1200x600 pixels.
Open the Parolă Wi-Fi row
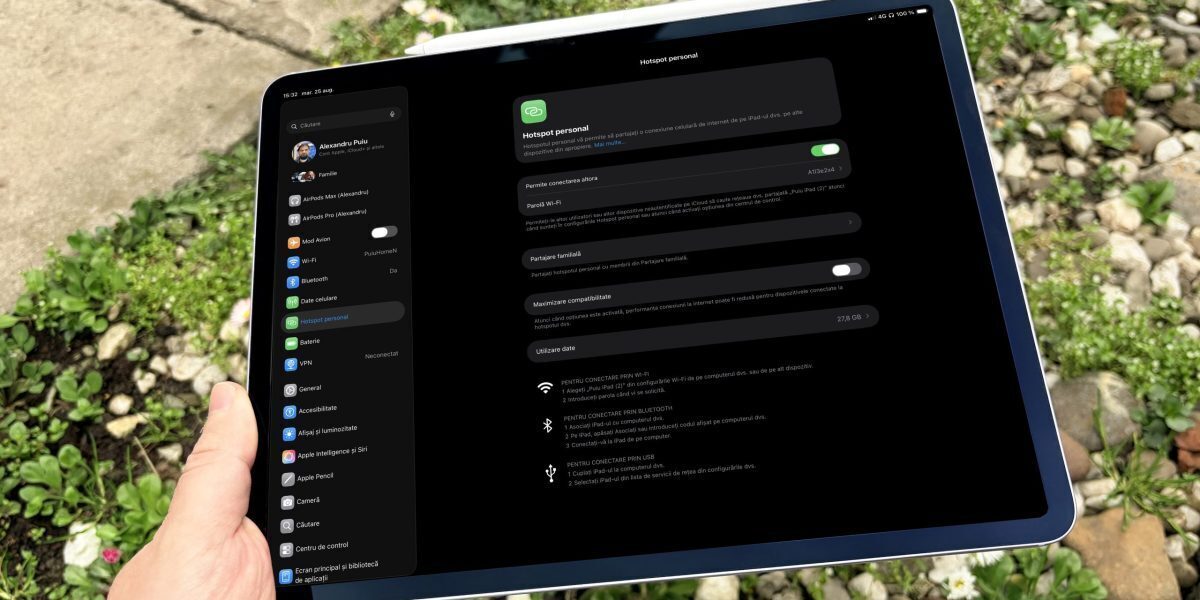point(686,187)
